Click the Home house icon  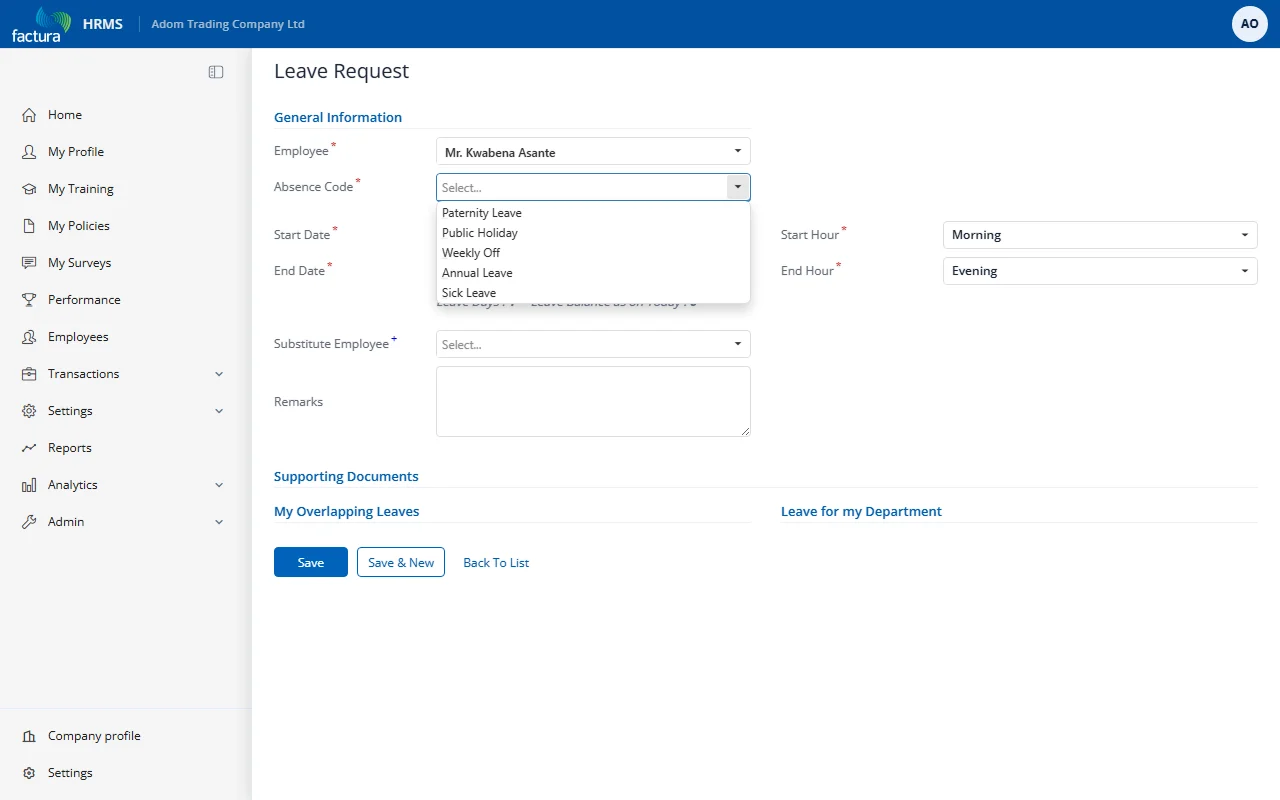29,115
